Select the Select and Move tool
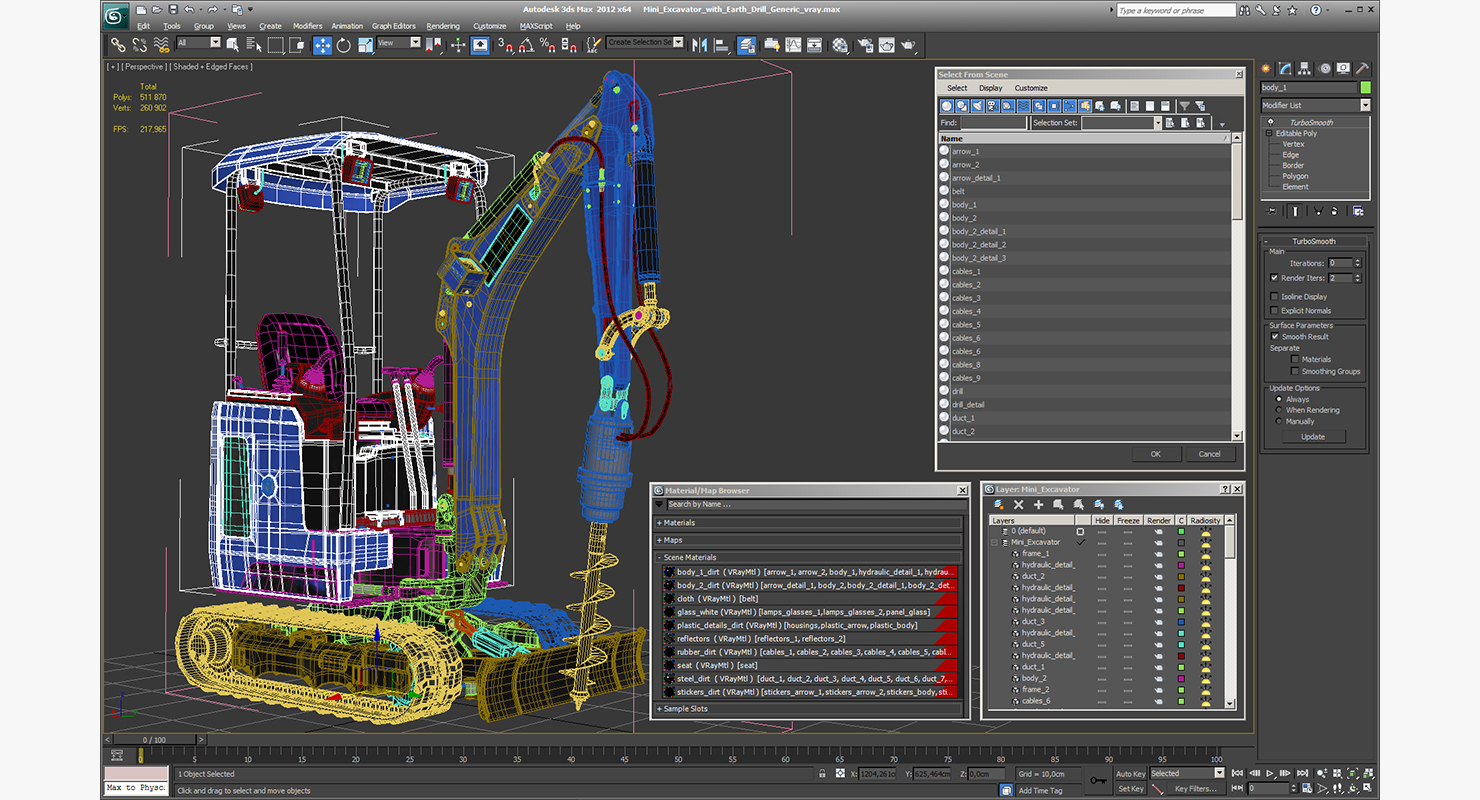This screenshot has width=1480, height=800. coord(322,45)
